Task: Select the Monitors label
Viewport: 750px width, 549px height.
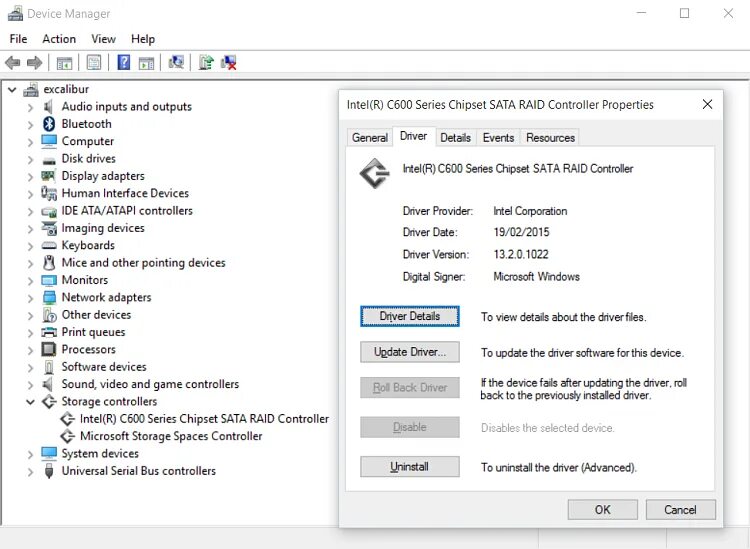Action: point(85,280)
